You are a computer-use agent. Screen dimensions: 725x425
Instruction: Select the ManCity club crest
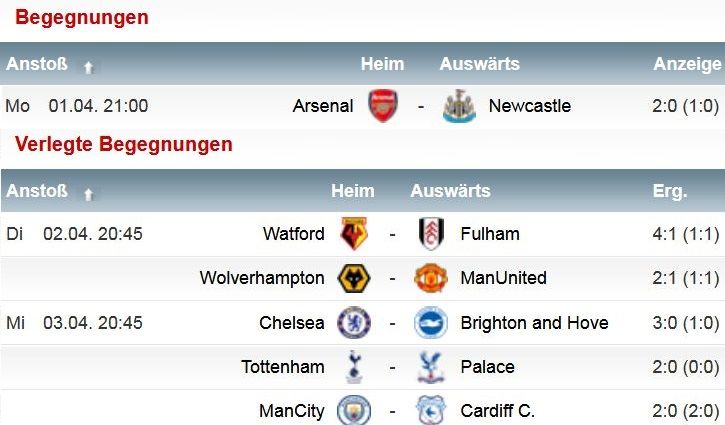point(354,410)
